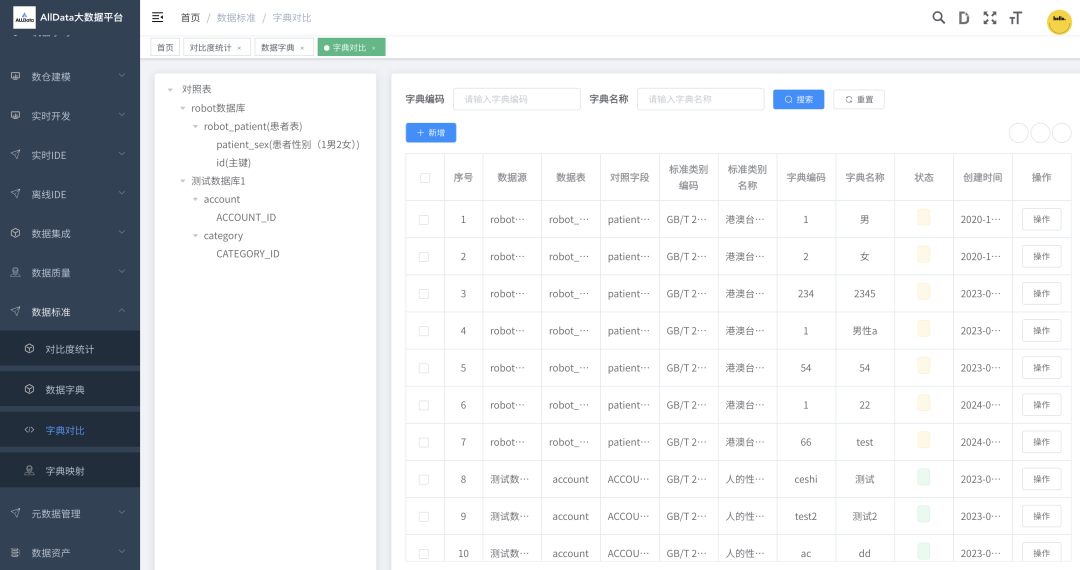Check the select-all checkbox in table header
The height and width of the screenshot is (570, 1080).
point(425,178)
